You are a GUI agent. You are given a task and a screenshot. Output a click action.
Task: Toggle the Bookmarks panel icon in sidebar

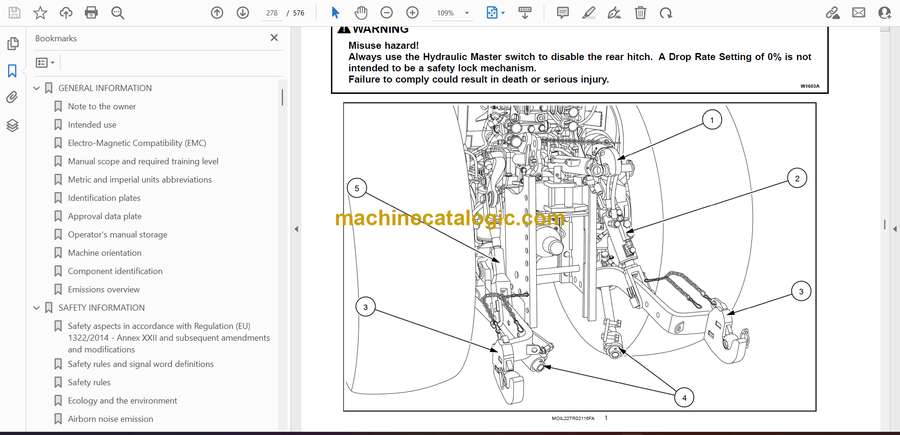[13, 71]
